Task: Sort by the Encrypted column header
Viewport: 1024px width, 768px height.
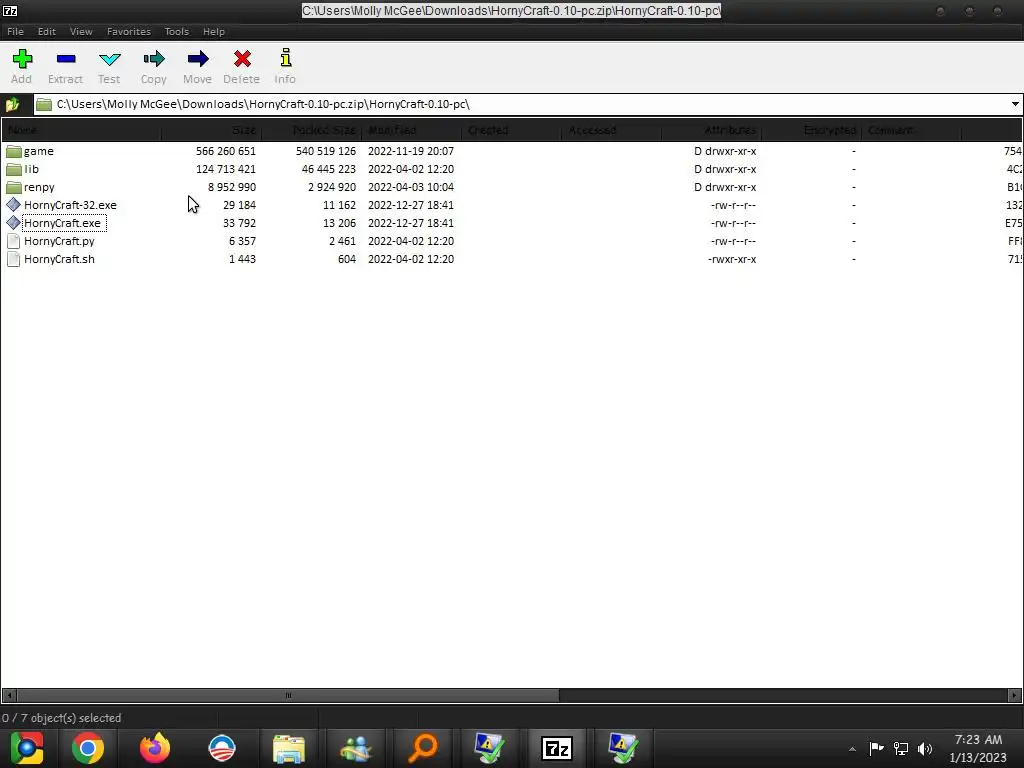Action: coord(811,131)
